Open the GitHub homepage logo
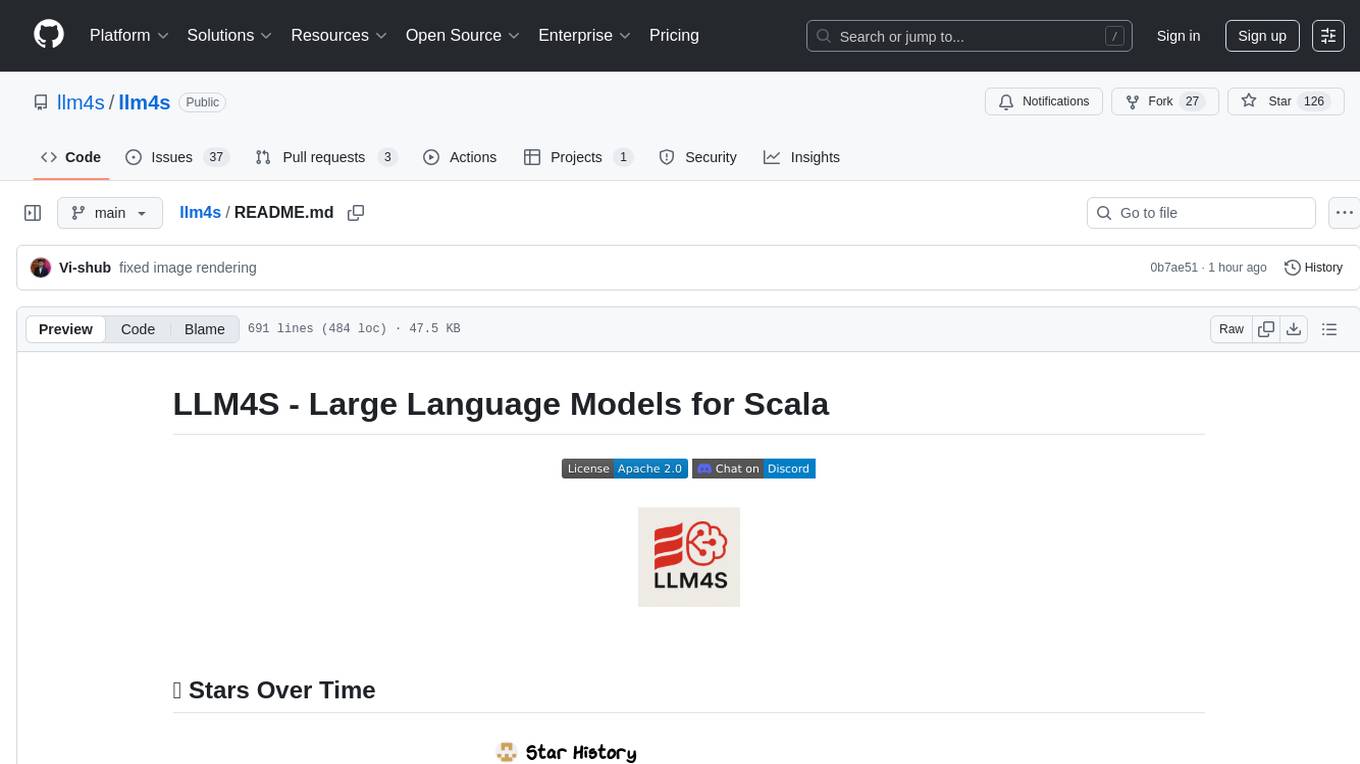This screenshot has height=764, width=1360. point(49,35)
